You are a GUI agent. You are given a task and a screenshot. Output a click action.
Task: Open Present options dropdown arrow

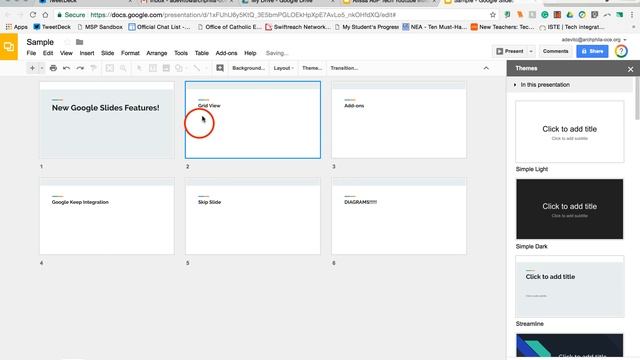(x=531, y=51)
